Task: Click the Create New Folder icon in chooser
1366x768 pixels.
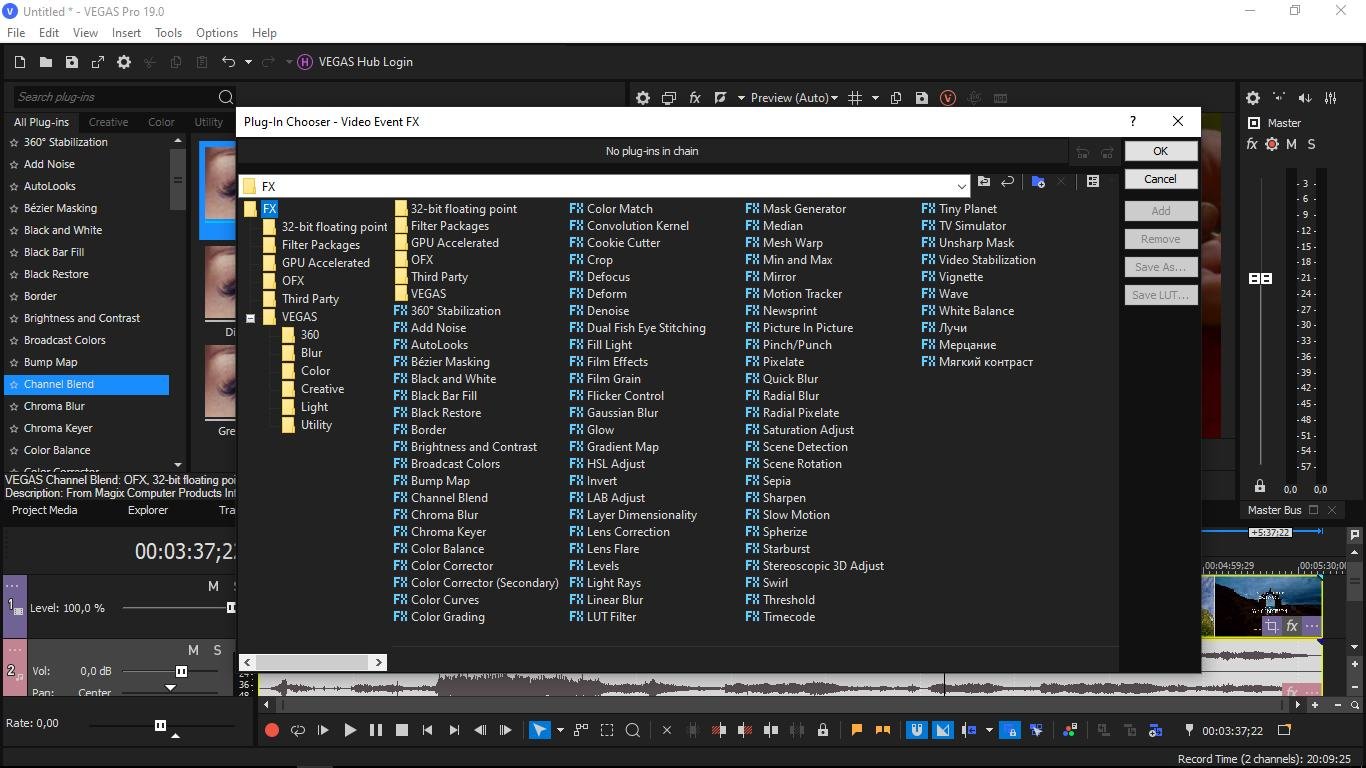Action: click(1037, 182)
